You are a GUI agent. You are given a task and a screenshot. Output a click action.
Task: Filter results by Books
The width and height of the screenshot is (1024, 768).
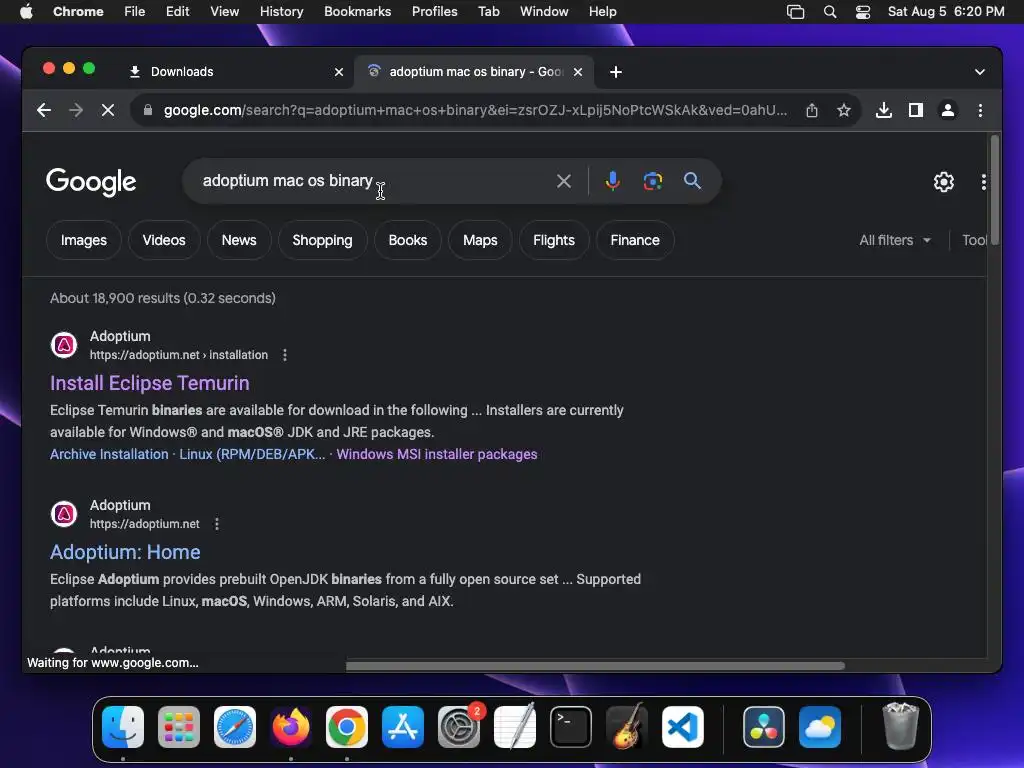coord(408,240)
